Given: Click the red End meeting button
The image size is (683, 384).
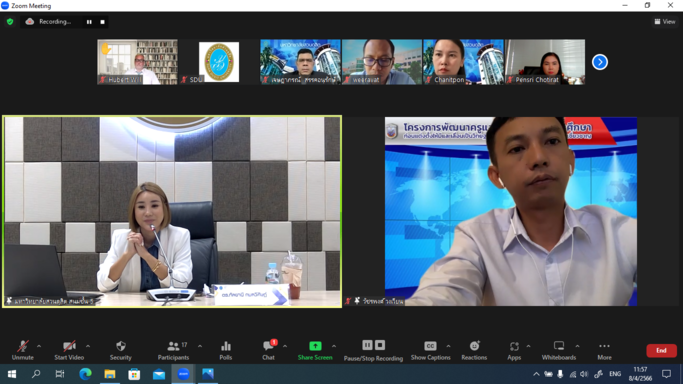Looking at the screenshot, I should pyautogui.click(x=661, y=350).
